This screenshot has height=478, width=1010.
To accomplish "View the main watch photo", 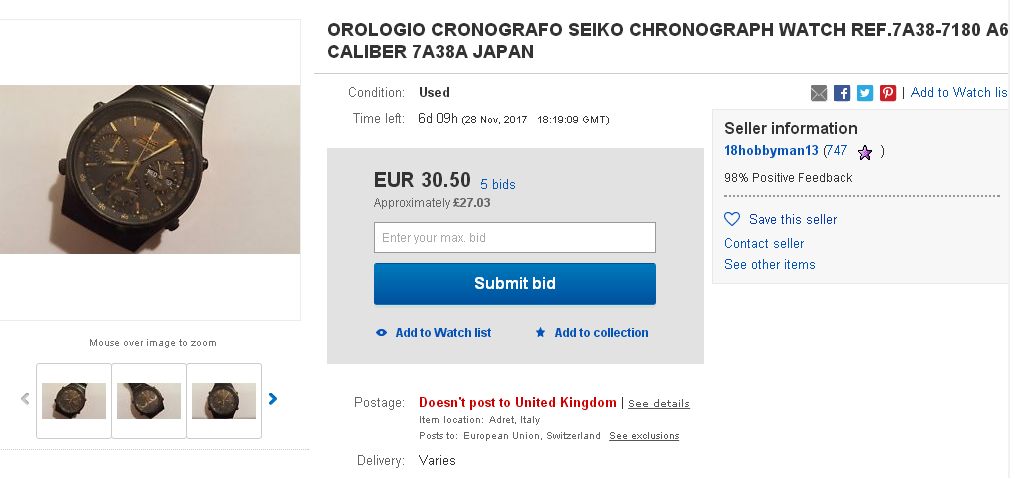I will (x=150, y=169).
